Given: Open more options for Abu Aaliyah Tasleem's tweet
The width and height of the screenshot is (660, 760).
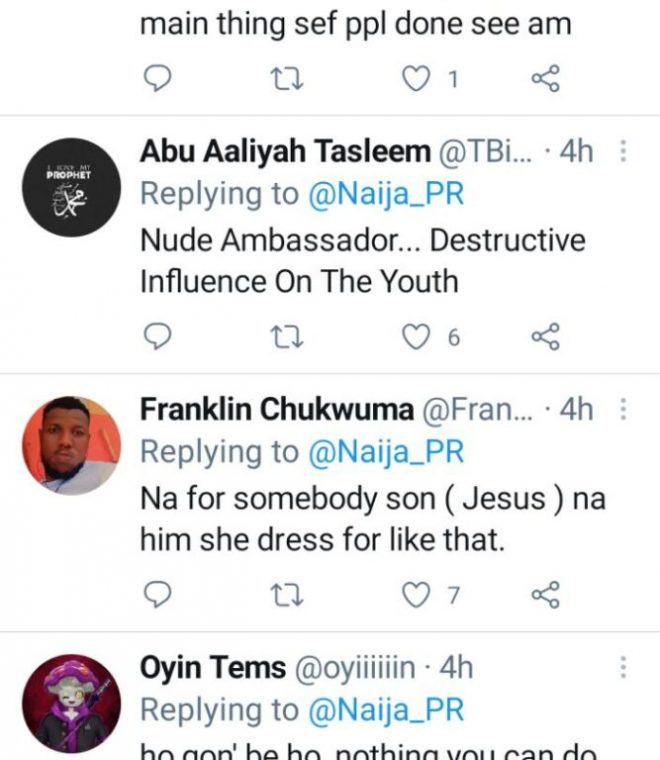Looking at the screenshot, I should [624, 152].
